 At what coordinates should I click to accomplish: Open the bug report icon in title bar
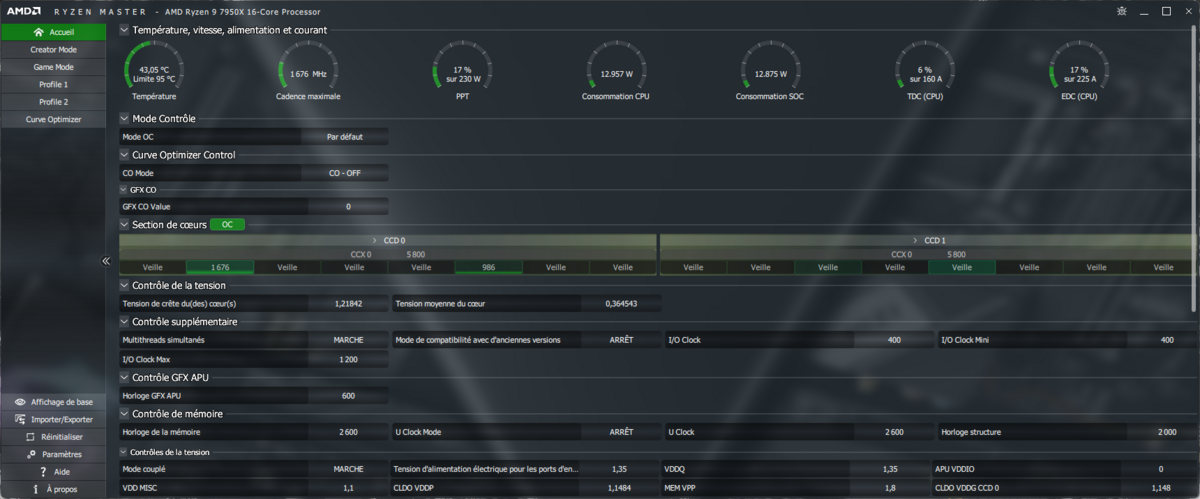point(1121,11)
